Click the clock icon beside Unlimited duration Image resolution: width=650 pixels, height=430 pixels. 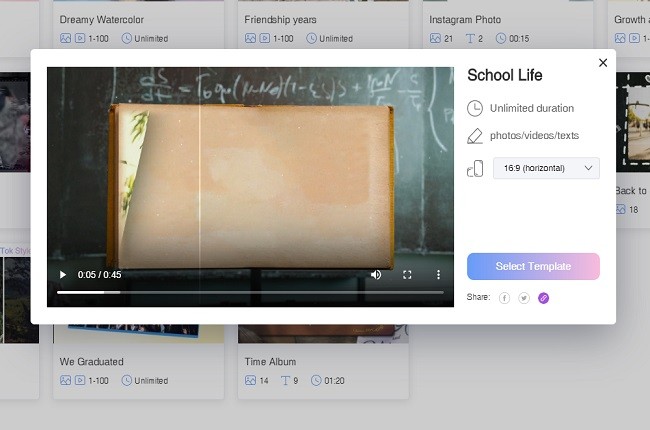(475, 108)
